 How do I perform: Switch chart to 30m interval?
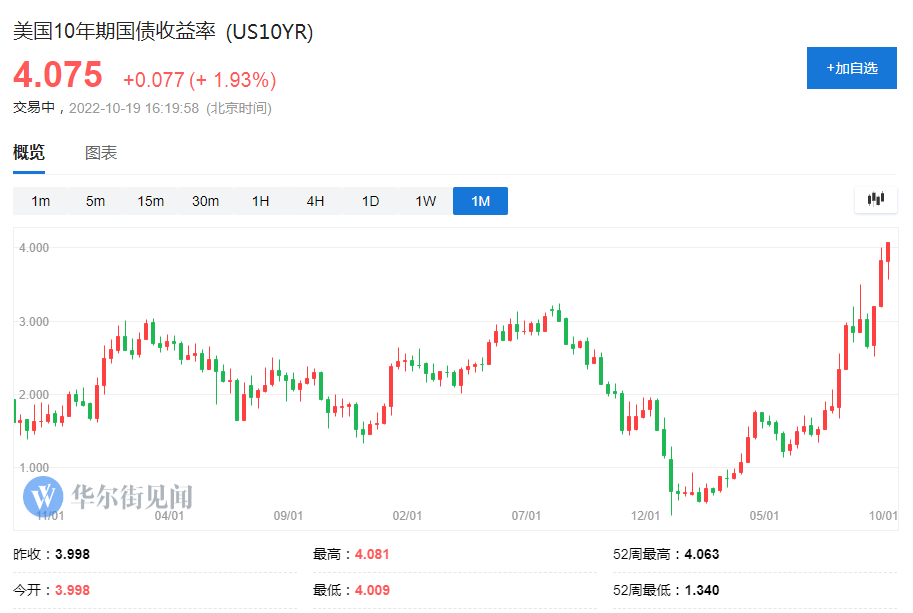[x=206, y=201]
